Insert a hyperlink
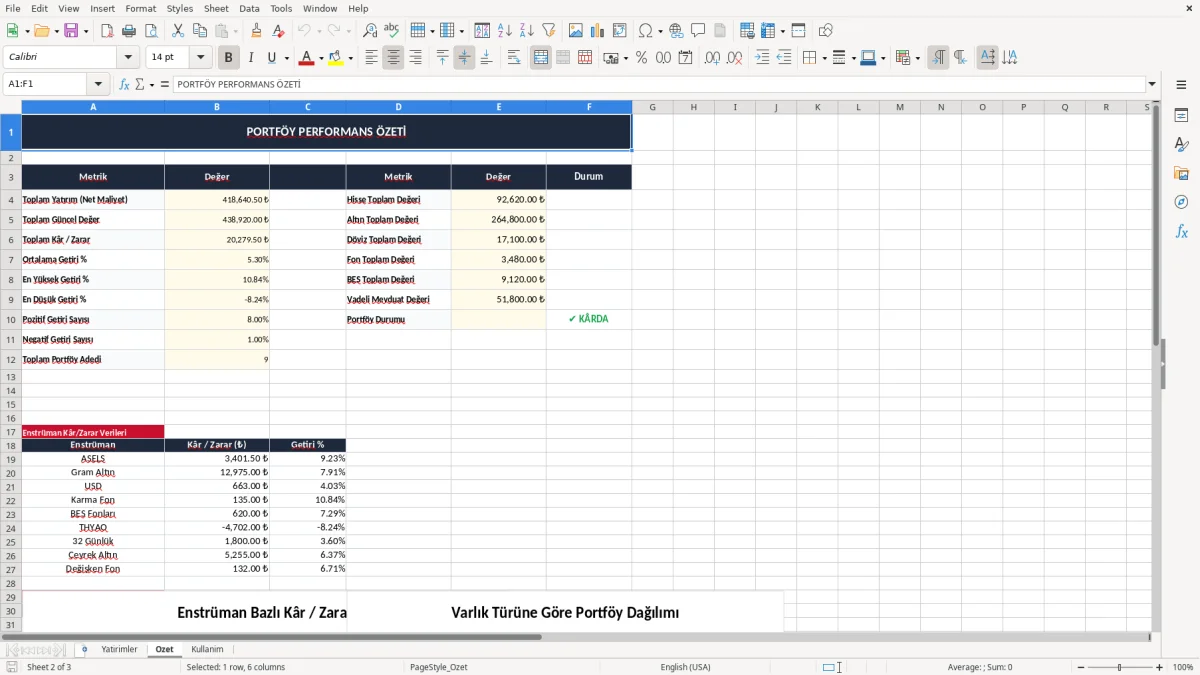Screen dimensions: 1200x675 point(676,31)
